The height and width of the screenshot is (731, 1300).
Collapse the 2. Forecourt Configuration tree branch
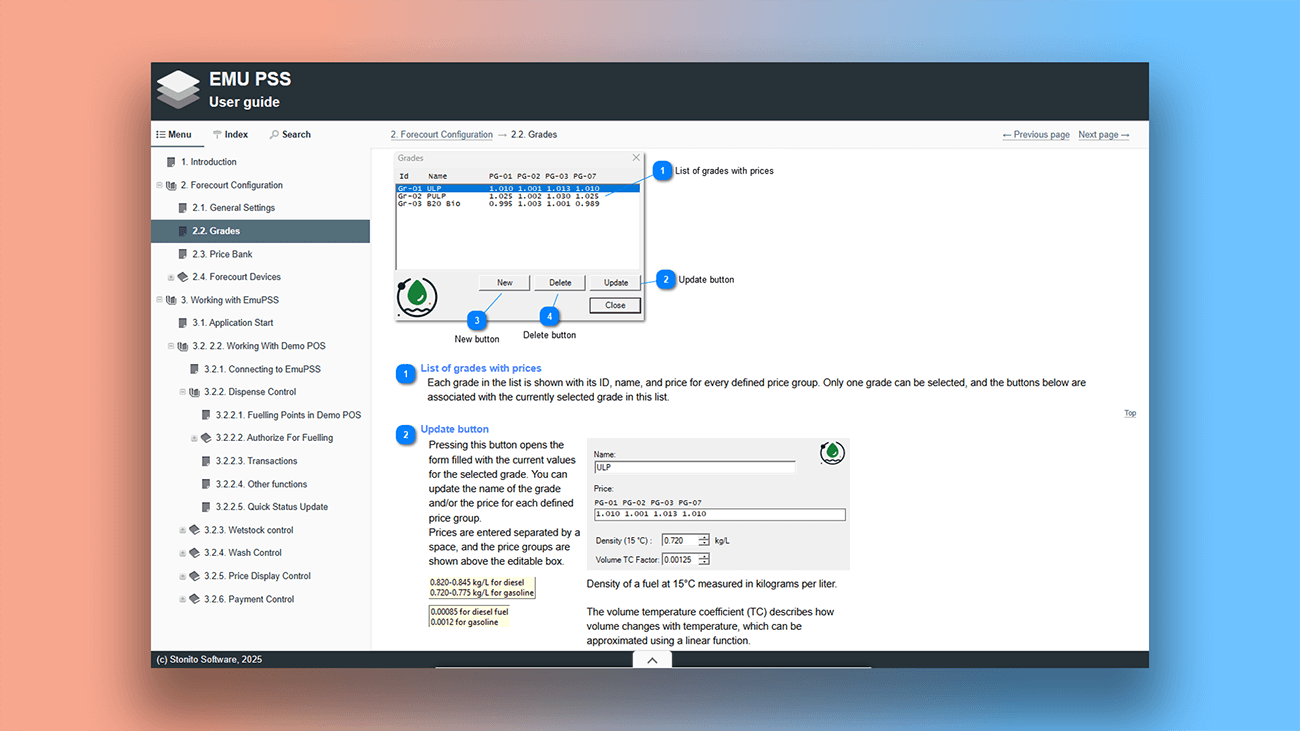[x=158, y=184]
